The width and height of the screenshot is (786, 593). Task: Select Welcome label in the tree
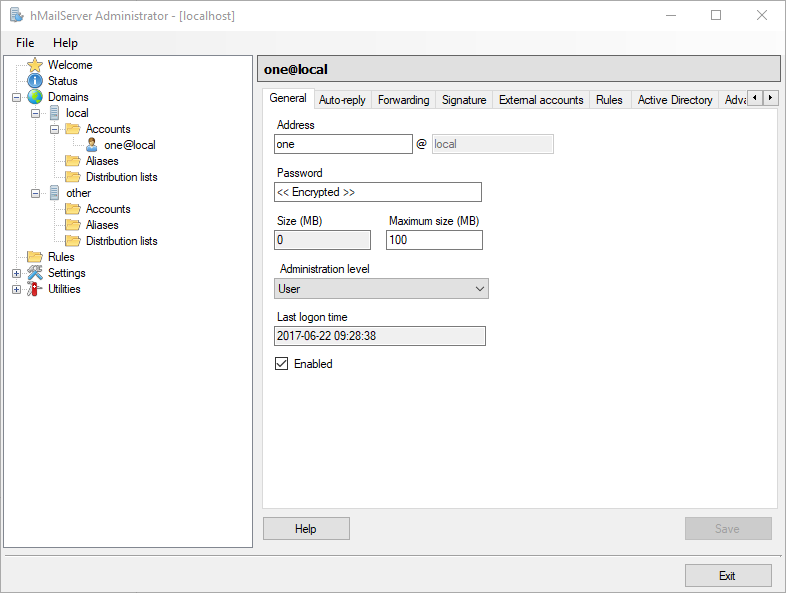tap(70, 65)
